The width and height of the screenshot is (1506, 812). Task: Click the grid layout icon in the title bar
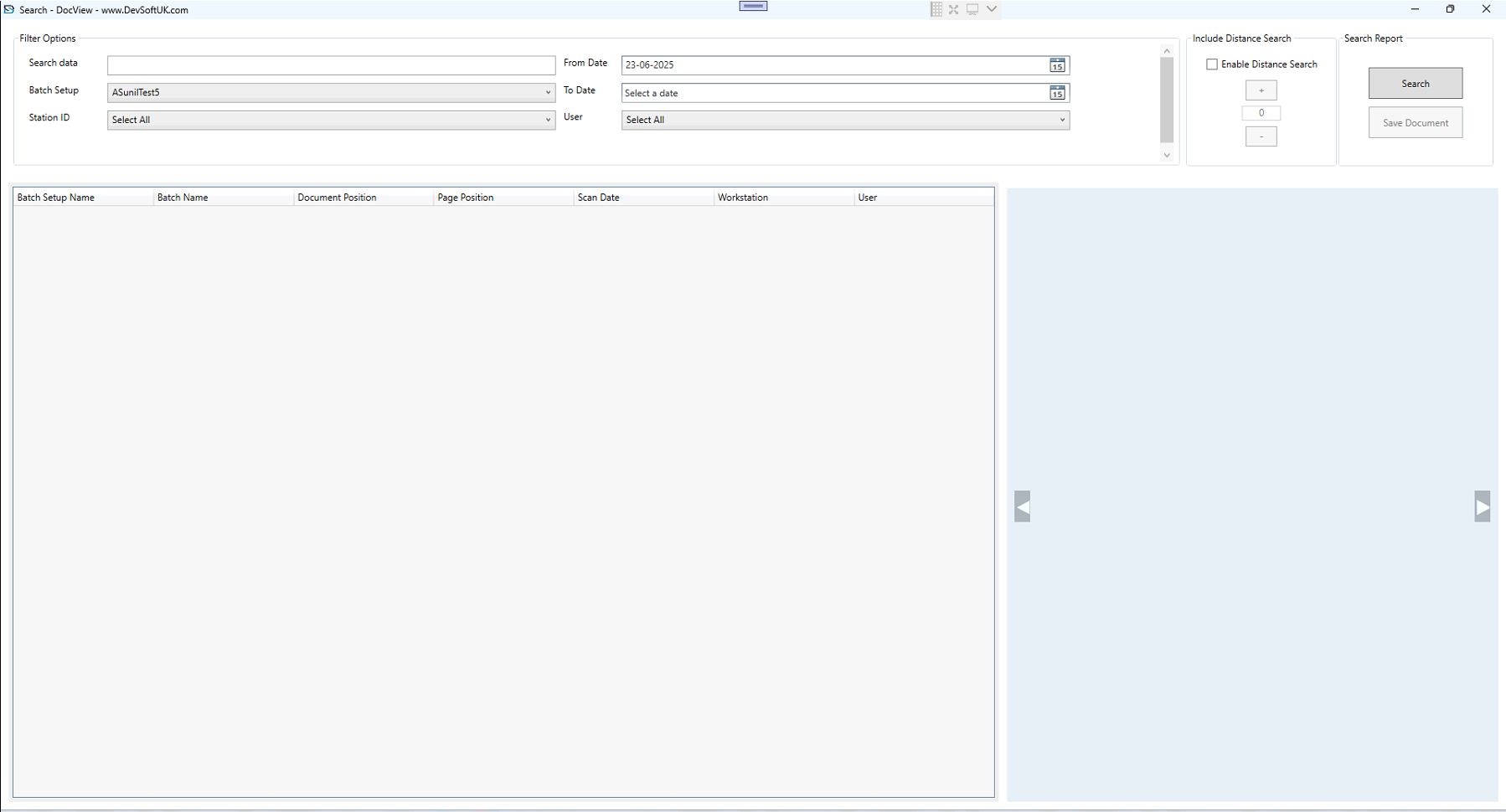[936, 9]
